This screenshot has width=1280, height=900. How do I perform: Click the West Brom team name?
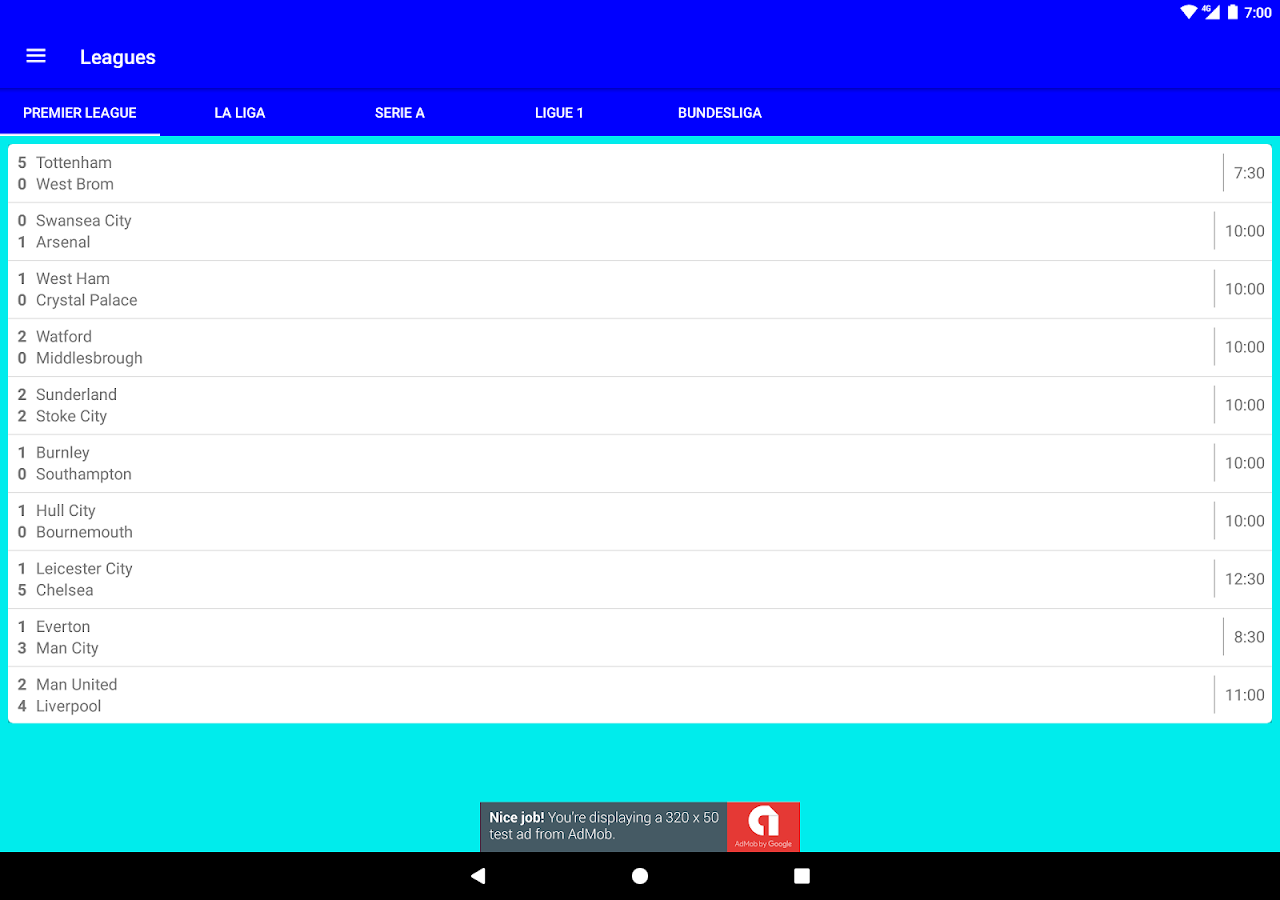(75, 185)
